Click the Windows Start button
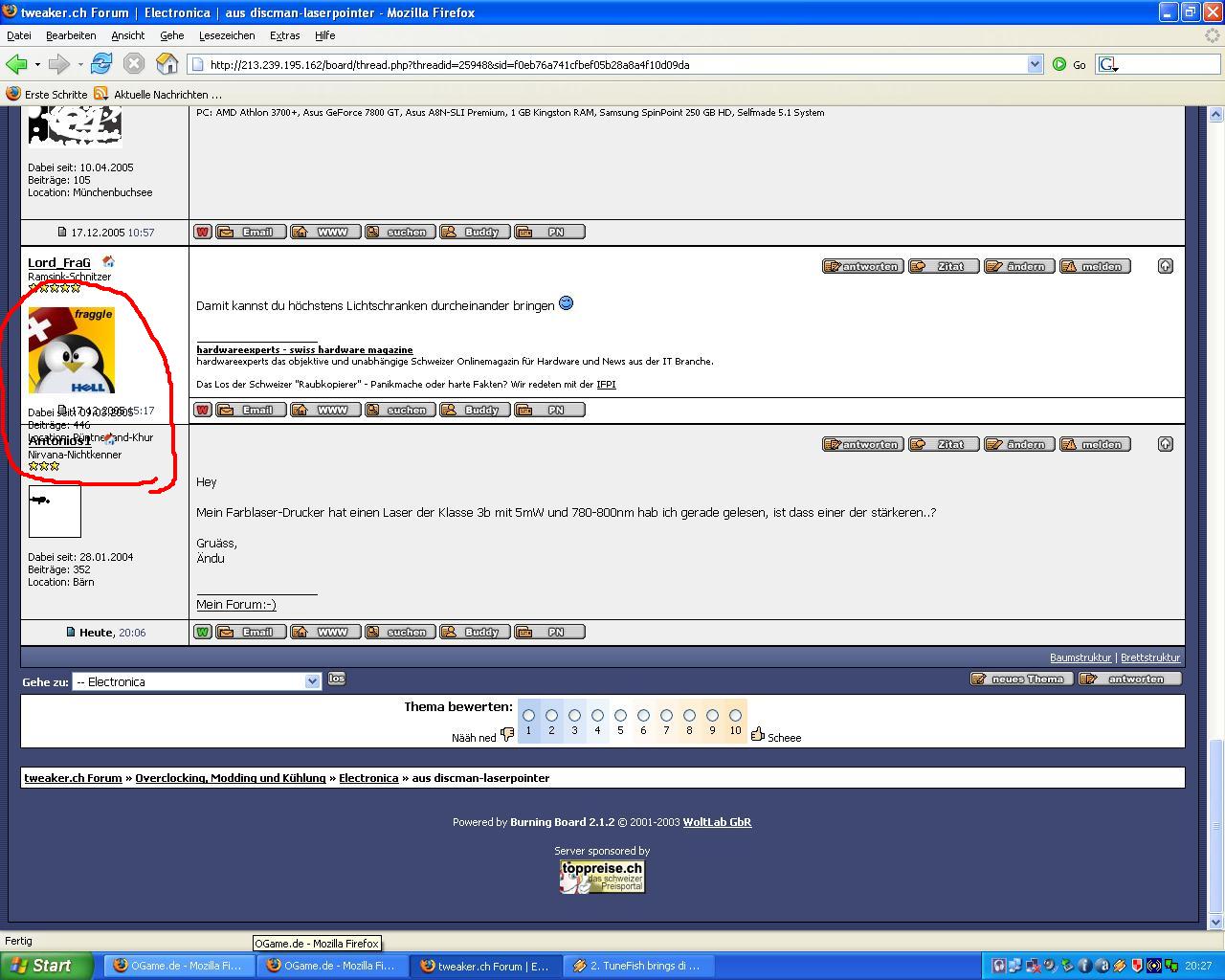 point(46,966)
